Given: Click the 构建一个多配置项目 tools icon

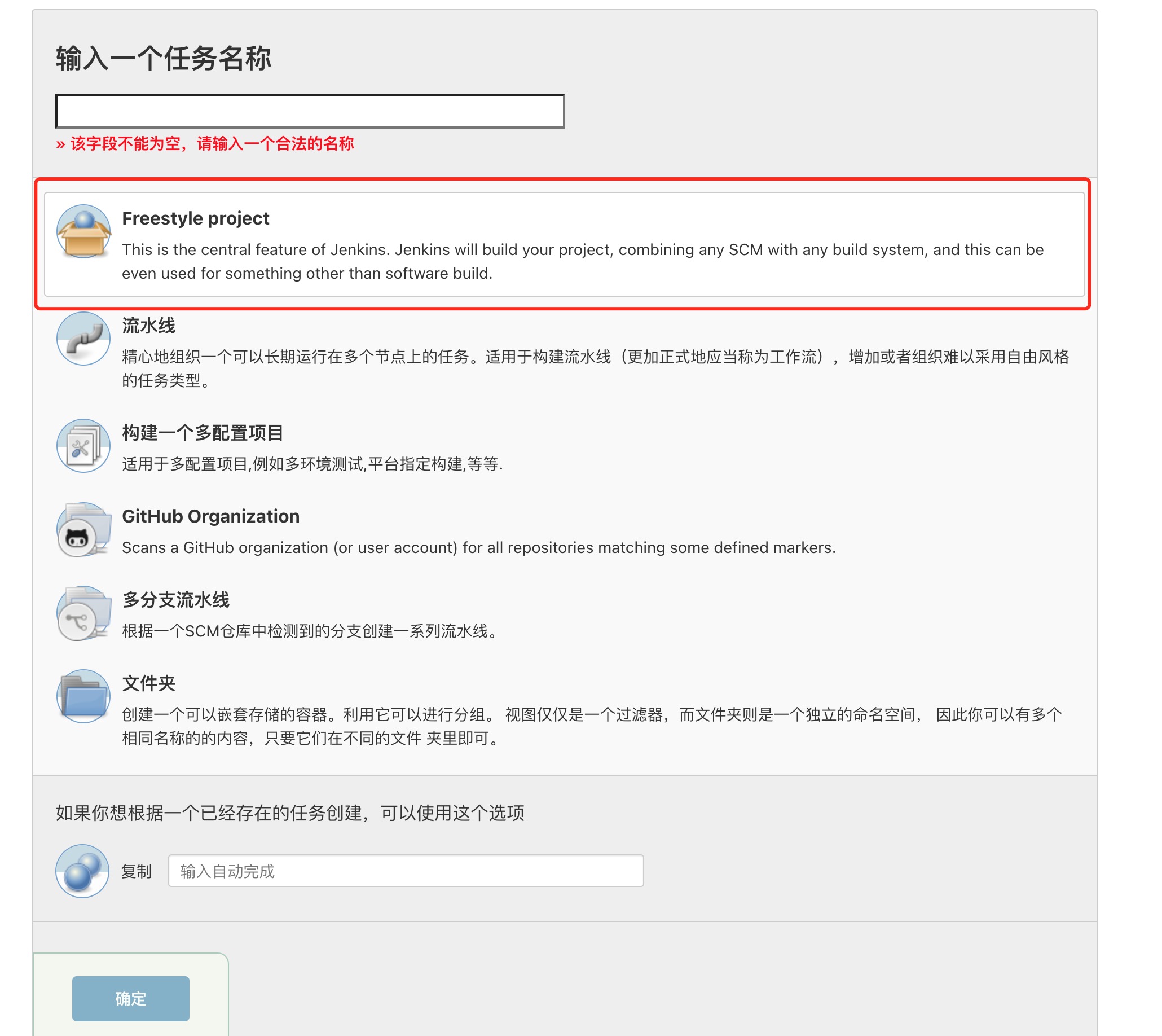Looking at the screenshot, I should tap(83, 446).
